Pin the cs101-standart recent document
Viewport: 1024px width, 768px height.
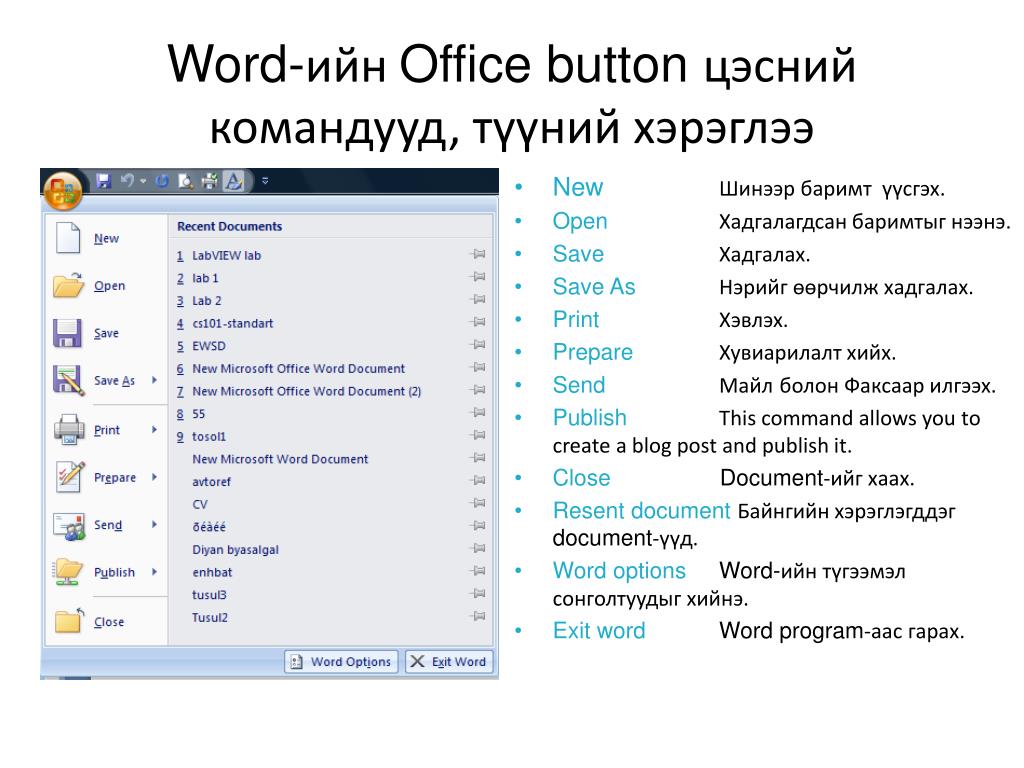[x=478, y=322]
